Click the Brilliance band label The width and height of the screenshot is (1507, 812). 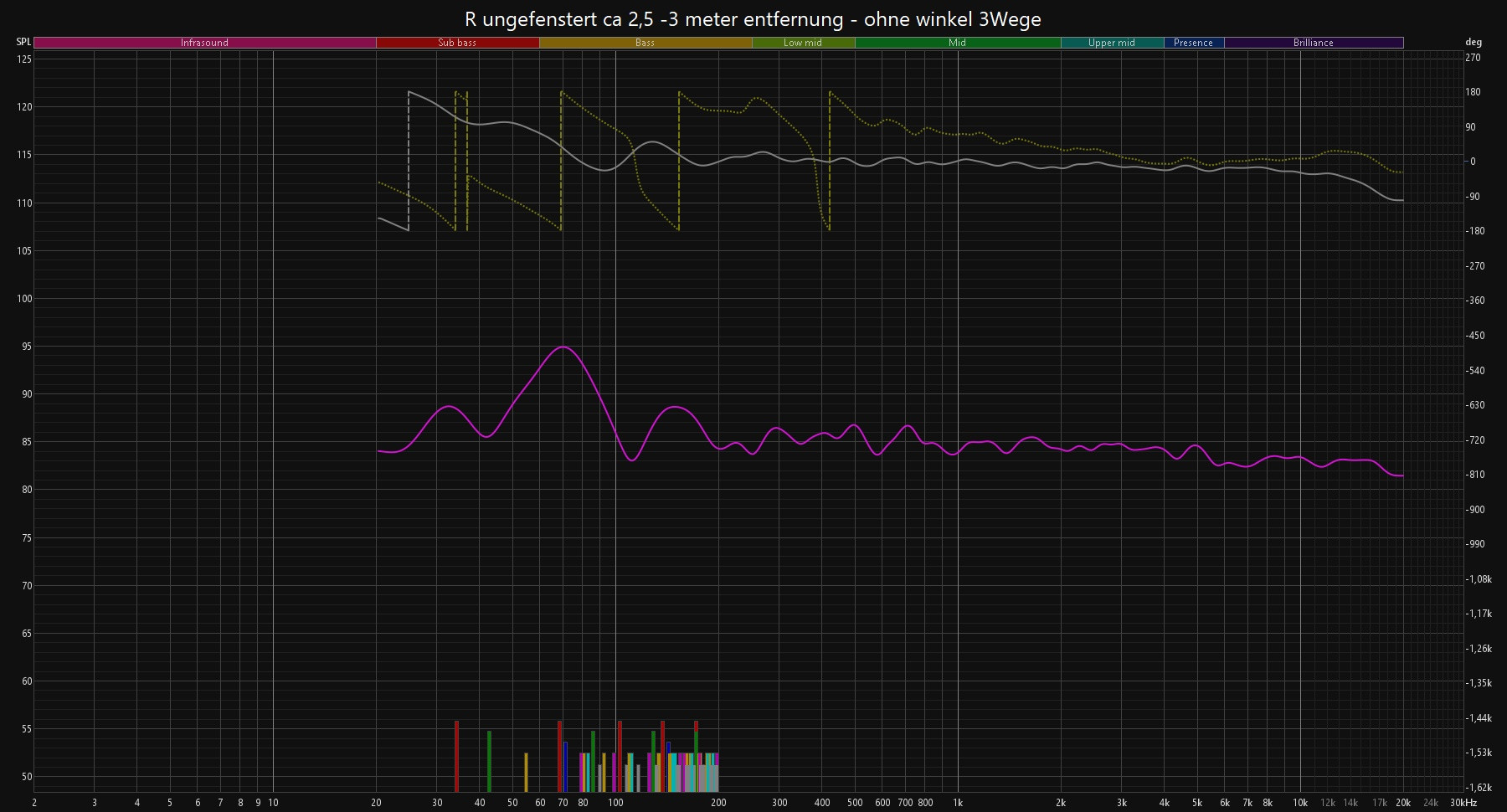pos(1314,43)
